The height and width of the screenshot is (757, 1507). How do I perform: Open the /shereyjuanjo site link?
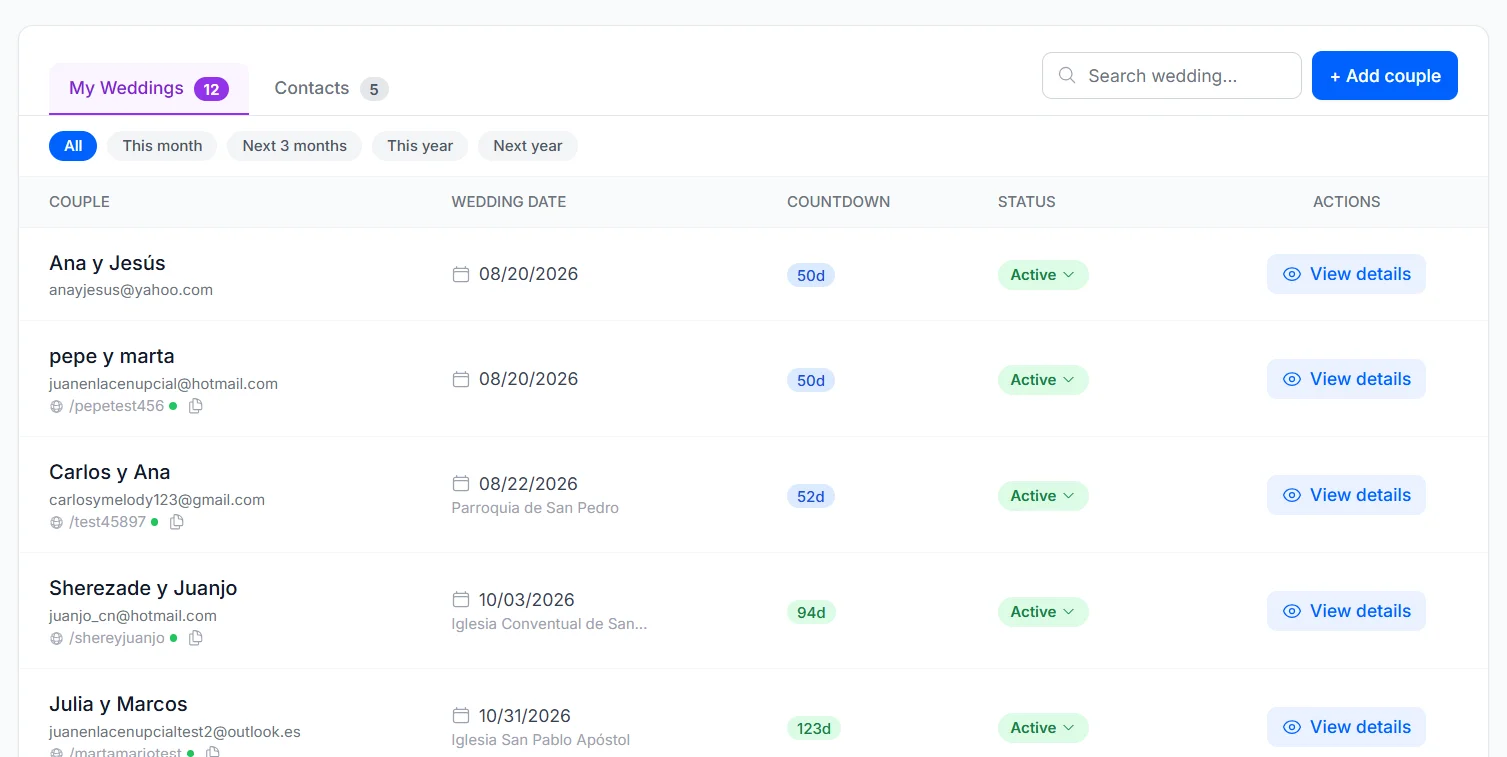click(x=117, y=638)
